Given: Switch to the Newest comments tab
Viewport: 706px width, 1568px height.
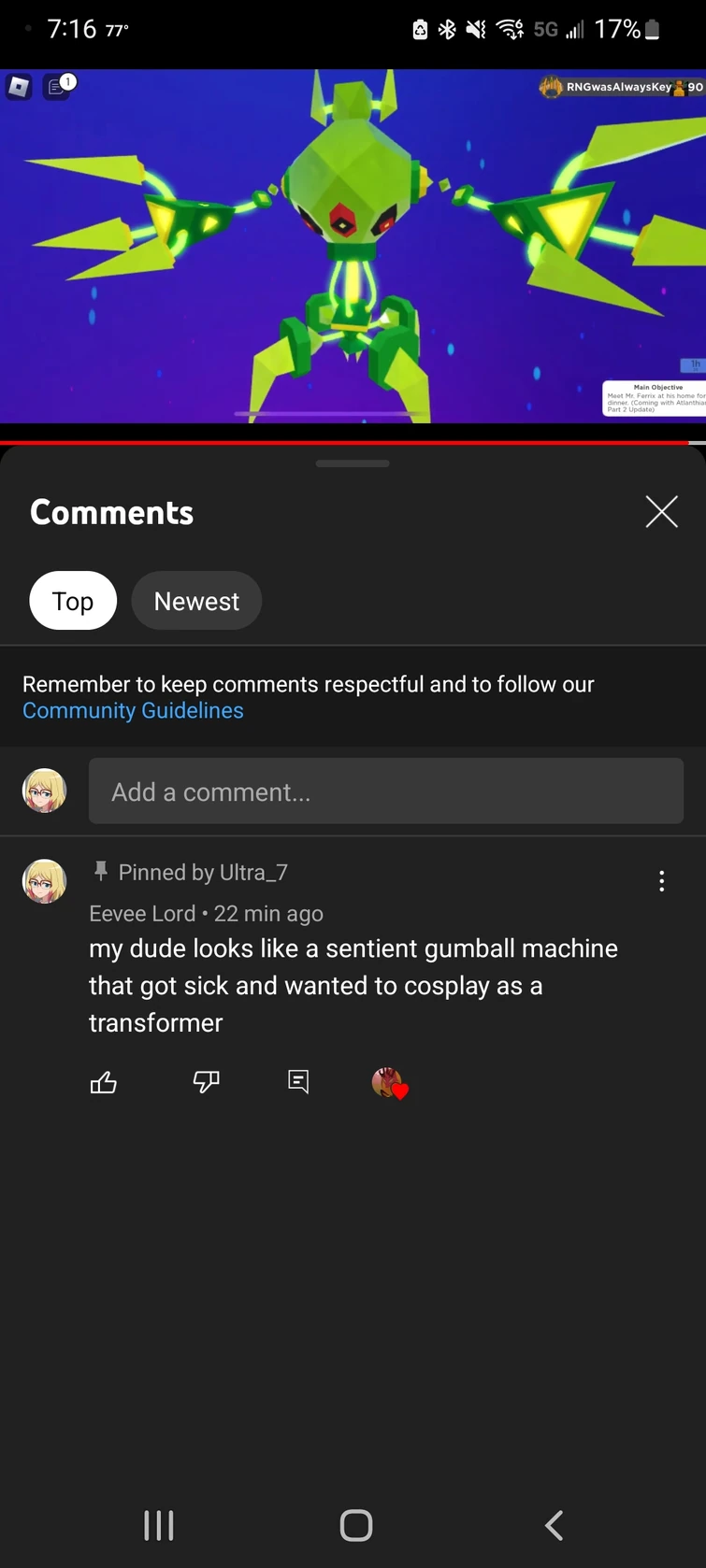Looking at the screenshot, I should pyautogui.click(x=196, y=601).
